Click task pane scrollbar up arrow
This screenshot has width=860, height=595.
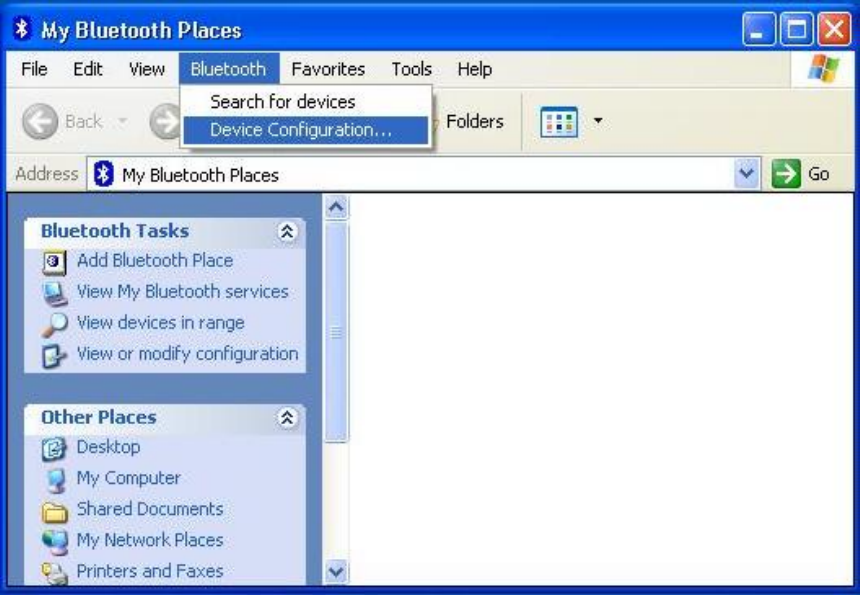coord(336,207)
